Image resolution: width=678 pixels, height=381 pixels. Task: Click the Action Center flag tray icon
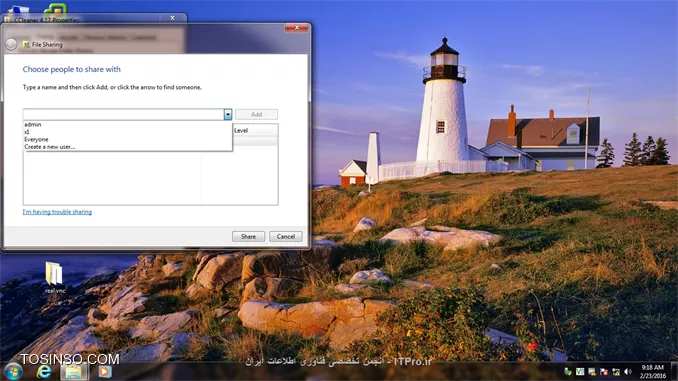(x=604, y=371)
